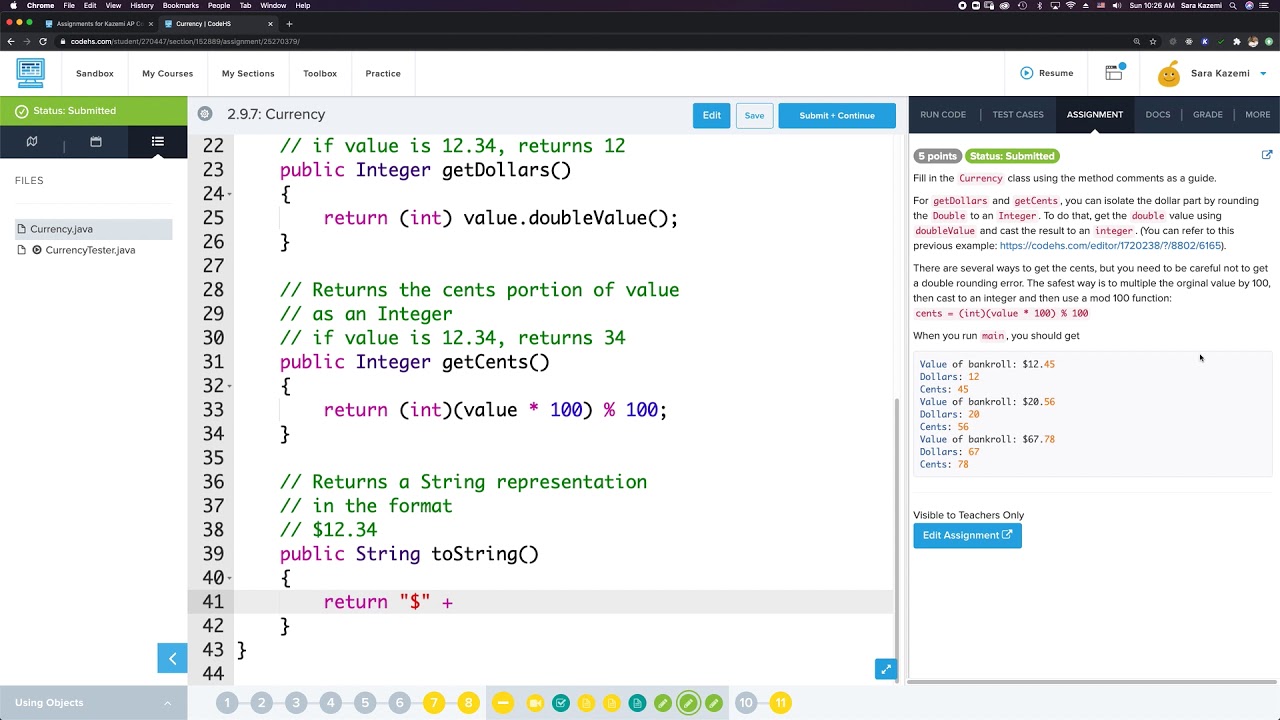The width and height of the screenshot is (1280, 720).
Task: Collapse the sidebar with the left arrow button
Action: click(172, 658)
